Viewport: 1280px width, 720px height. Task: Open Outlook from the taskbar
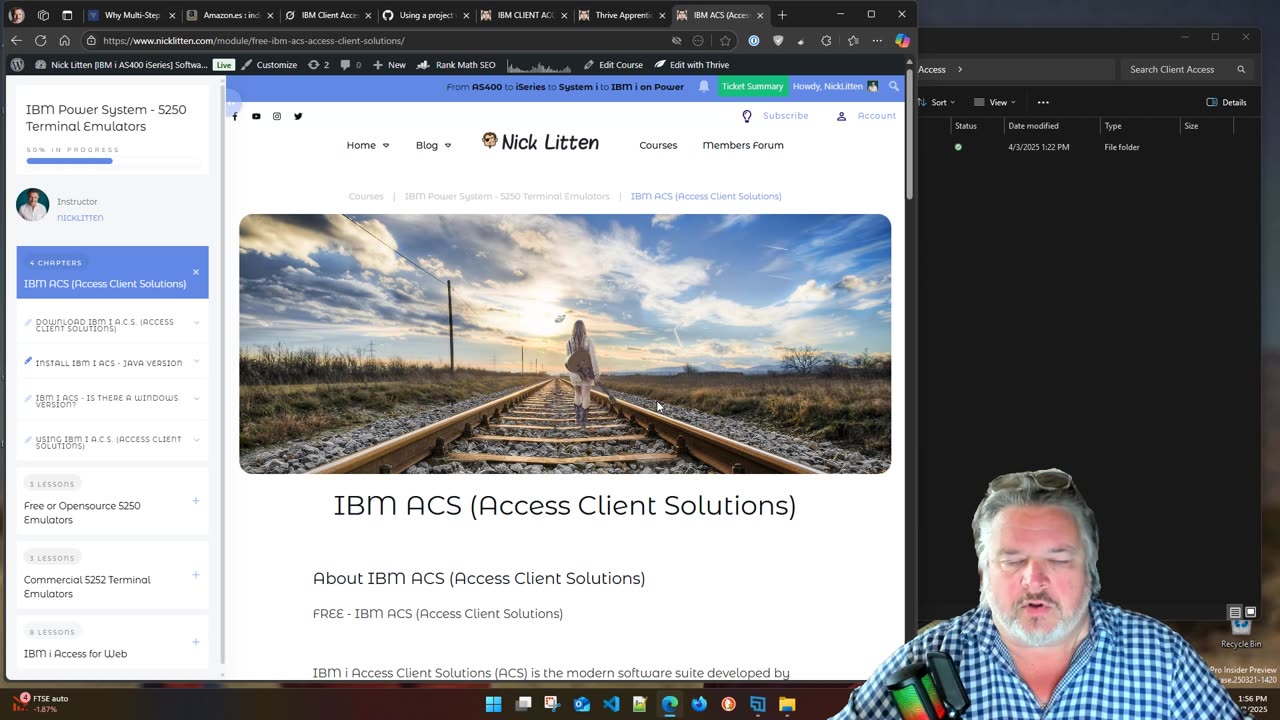coord(582,704)
